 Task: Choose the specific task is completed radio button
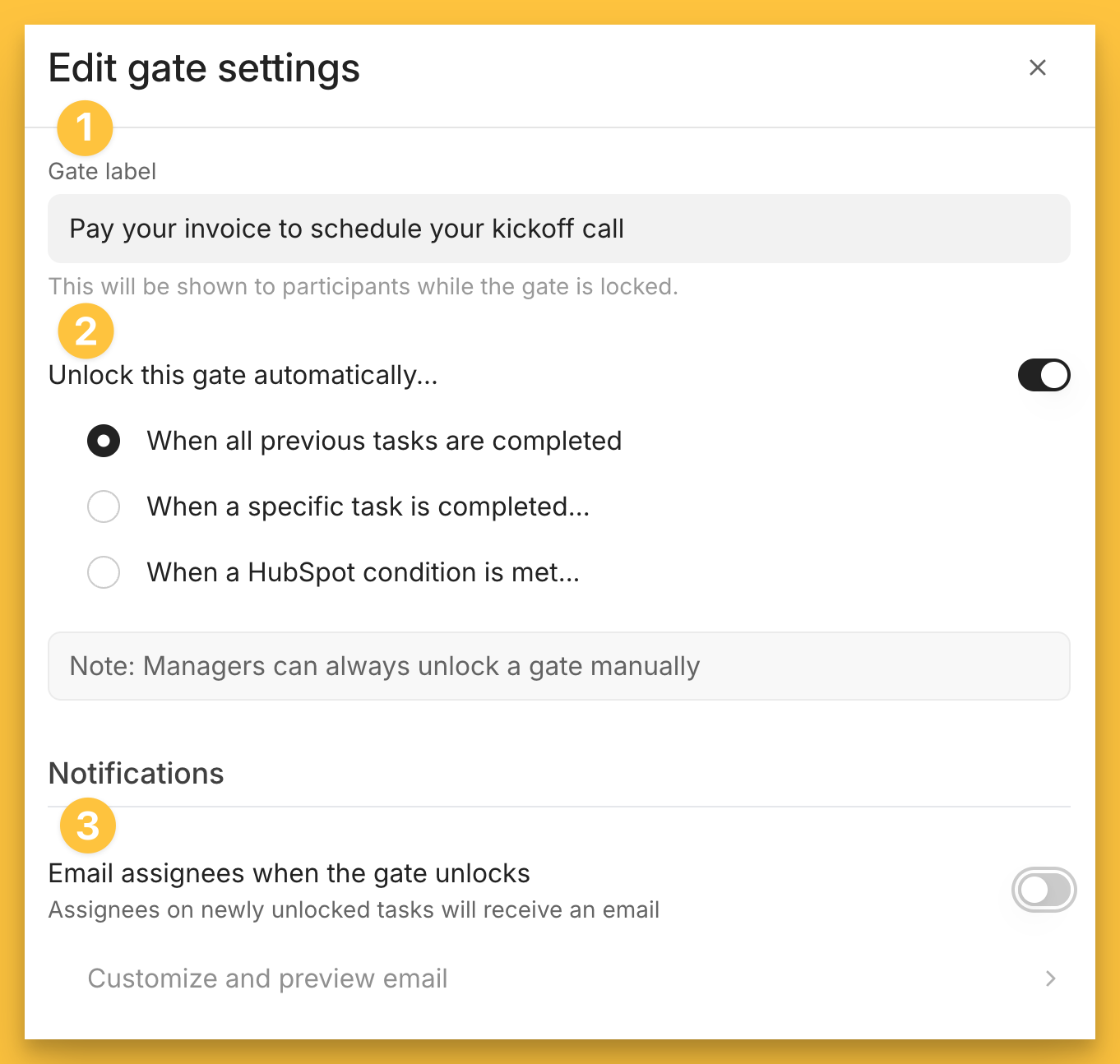tap(104, 507)
